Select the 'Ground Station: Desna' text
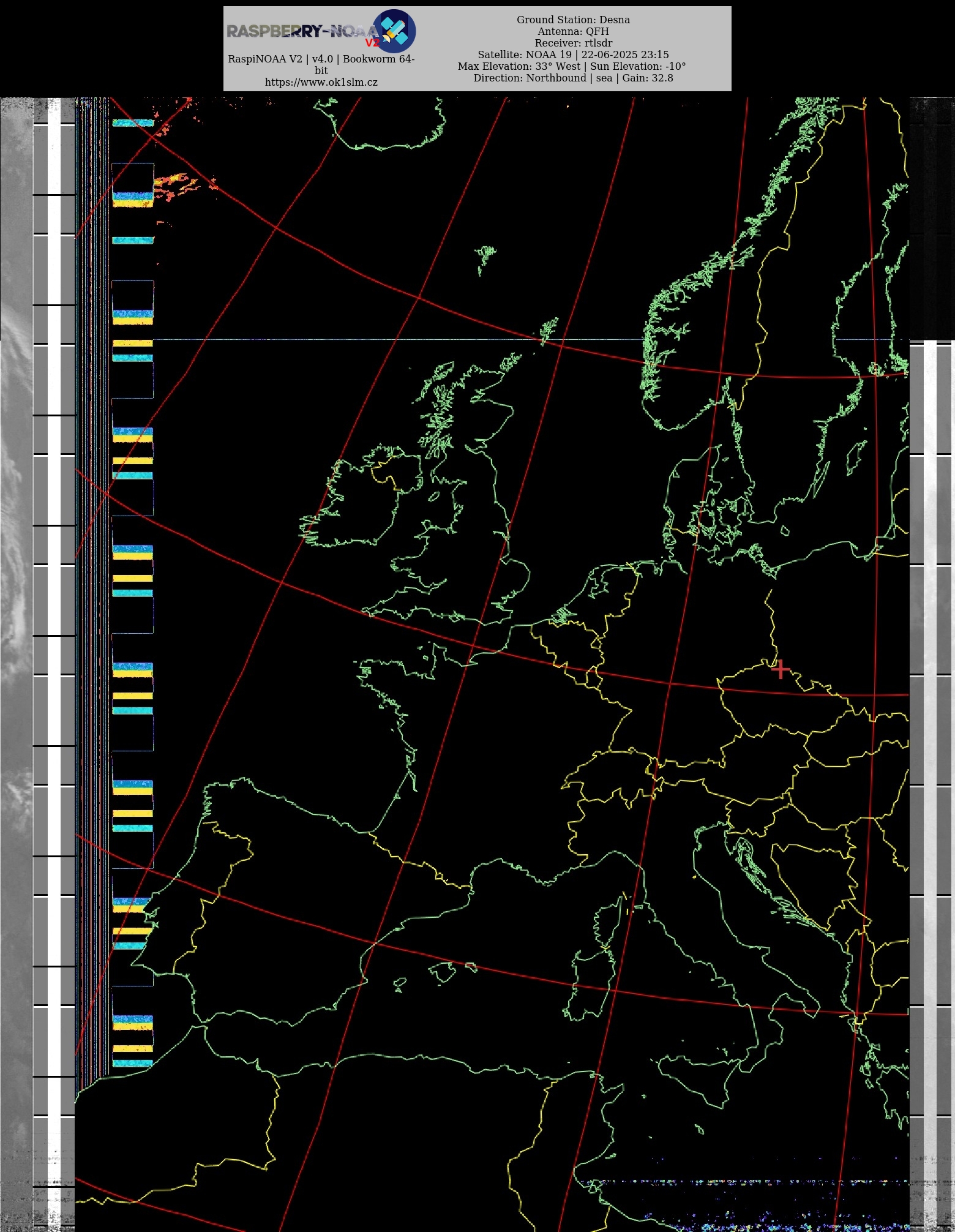955x1232 pixels. pos(573,20)
